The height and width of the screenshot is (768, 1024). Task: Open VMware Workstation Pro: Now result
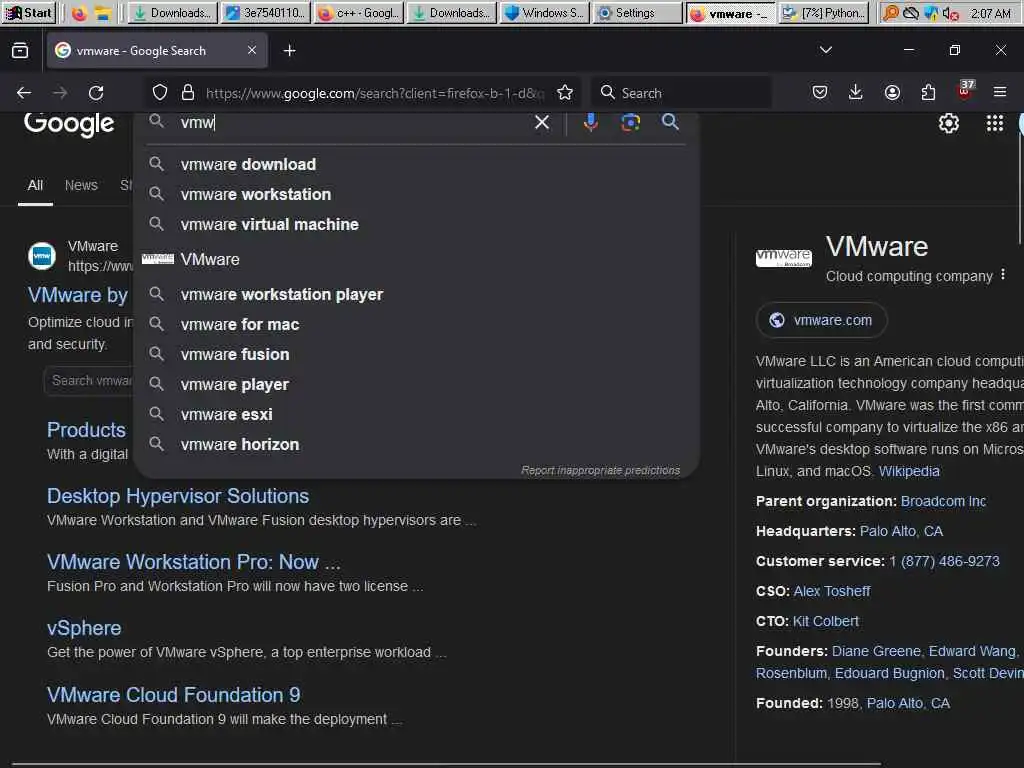coord(193,562)
